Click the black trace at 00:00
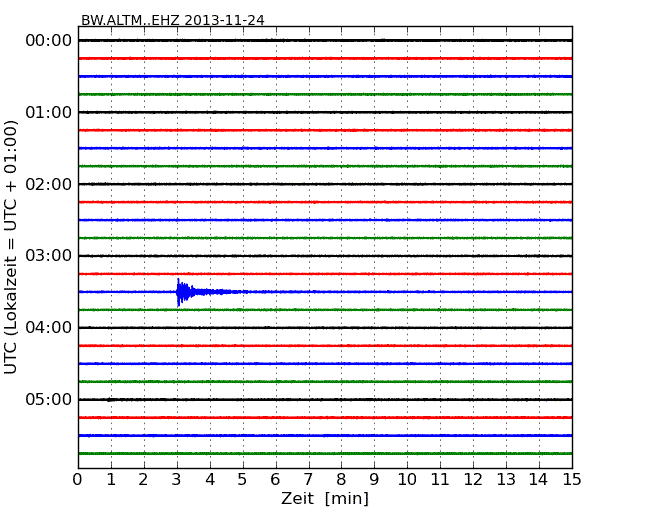 click(325, 41)
